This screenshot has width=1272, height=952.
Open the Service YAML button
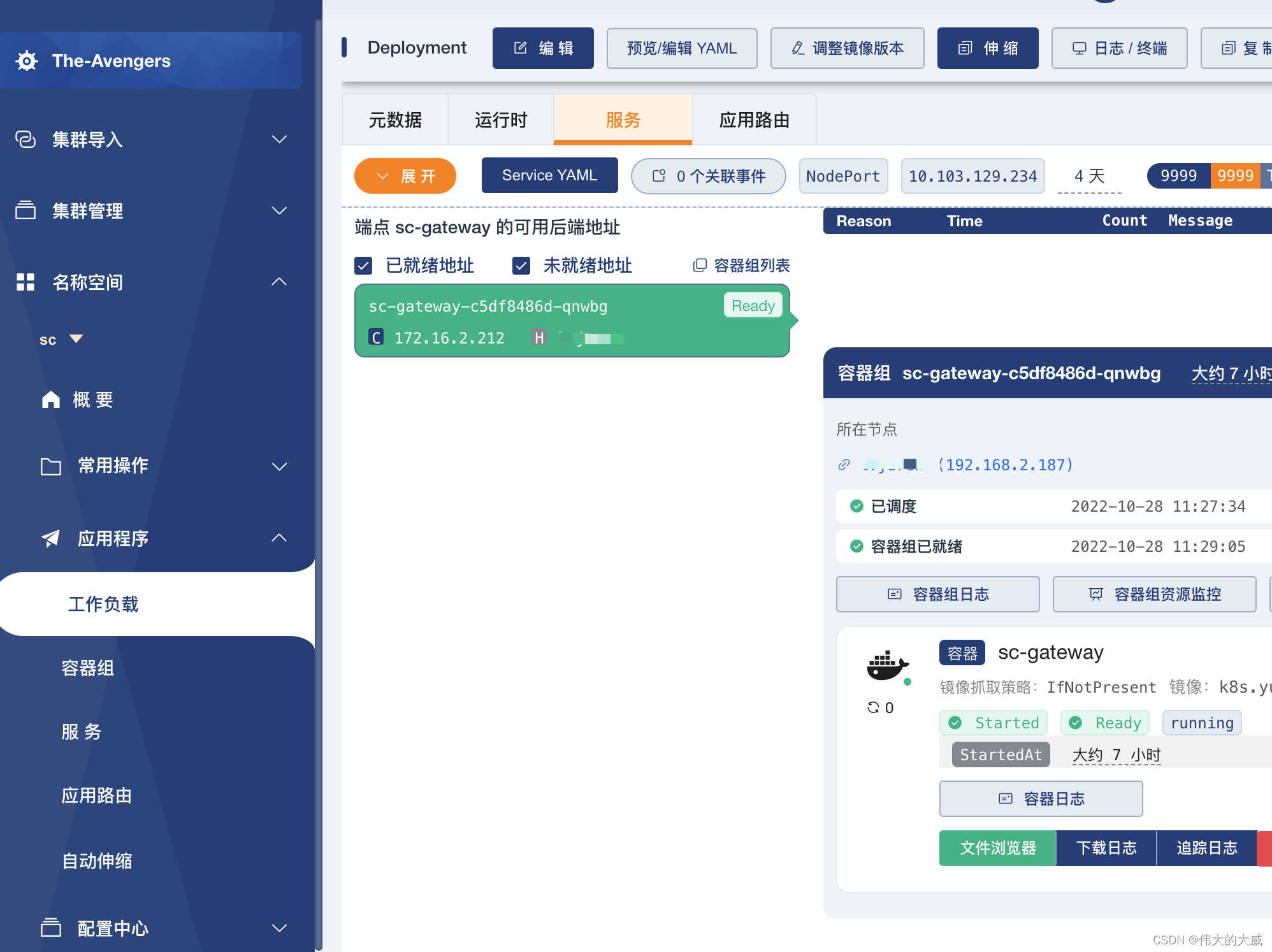[x=548, y=176]
